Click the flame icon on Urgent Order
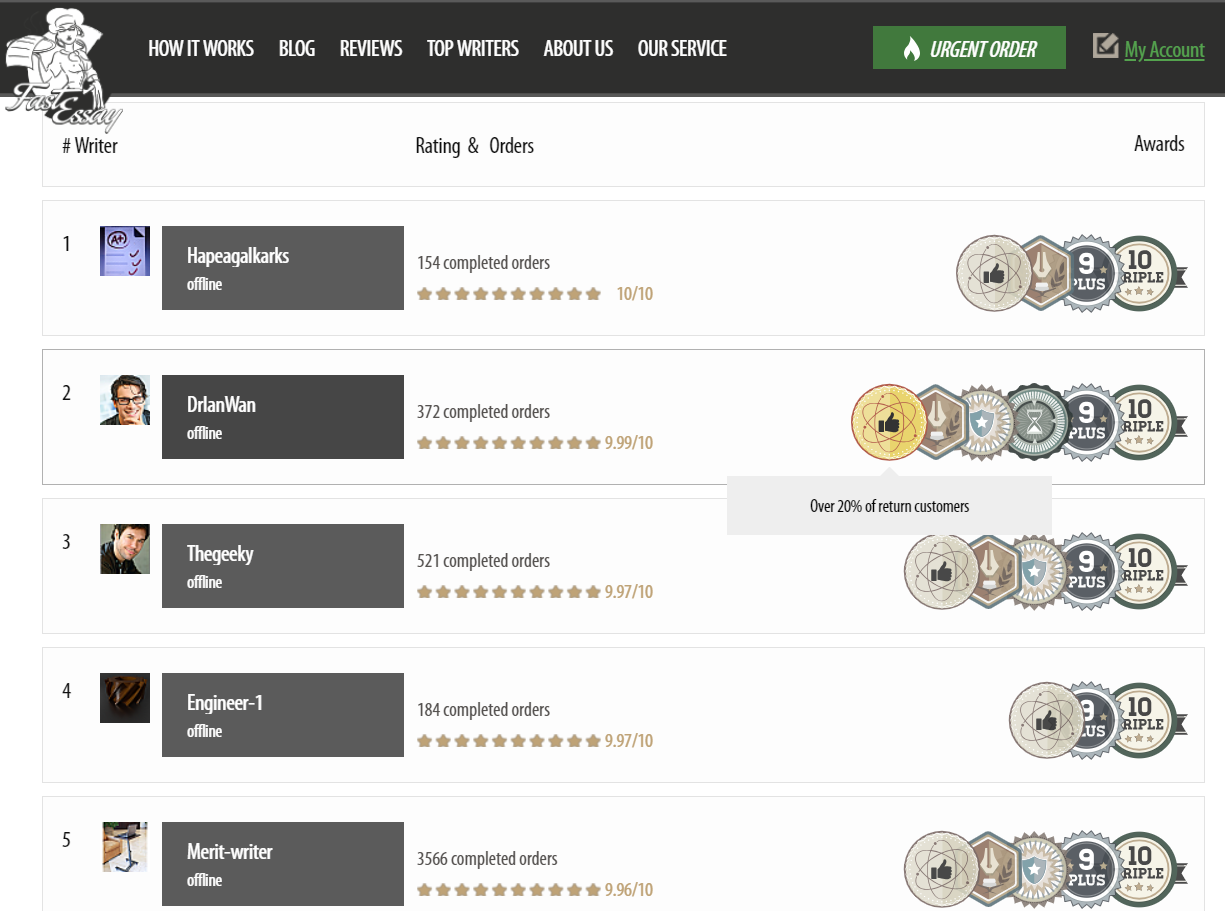1225x911 pixels. pyautogui.click(x=911, y=49)
